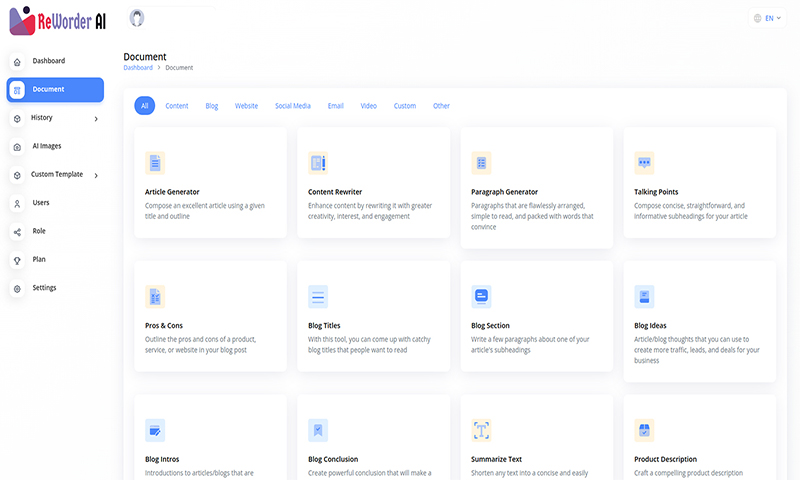The image size is (800, 480).
Task: Switch to the Custom filter tab
Action: pos(405,106)
